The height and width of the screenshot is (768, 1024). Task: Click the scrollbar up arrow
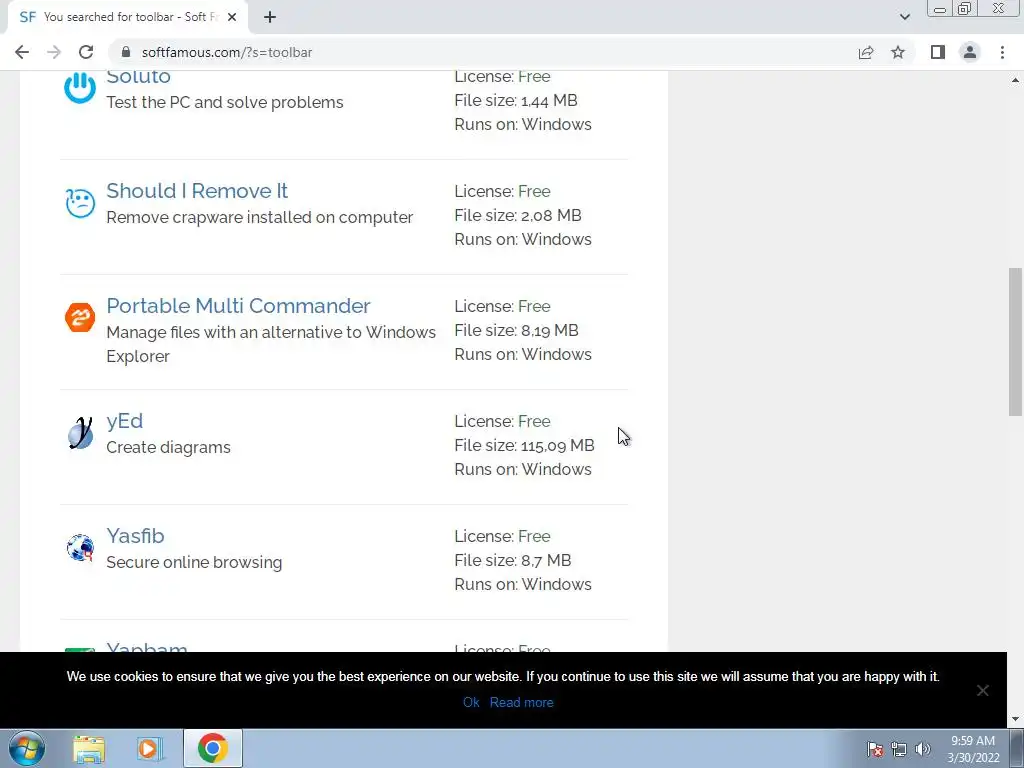click(1015, 80)
